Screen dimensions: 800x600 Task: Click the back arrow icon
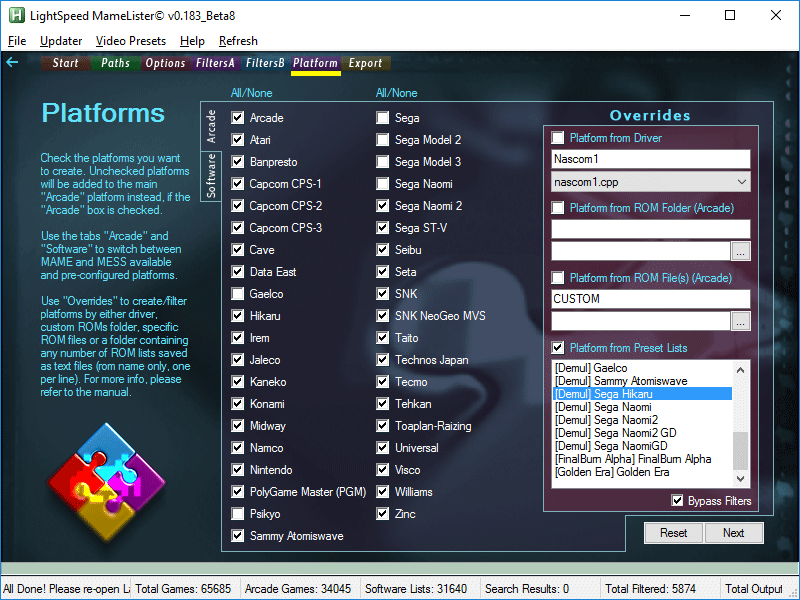[x=12, y=63]
